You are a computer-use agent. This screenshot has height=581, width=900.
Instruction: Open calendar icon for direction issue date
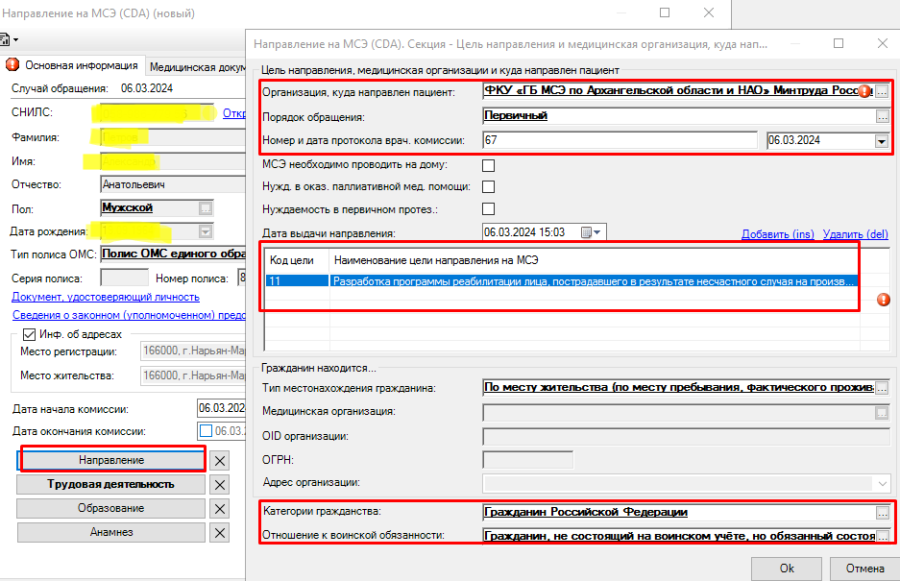click(587, 232)
